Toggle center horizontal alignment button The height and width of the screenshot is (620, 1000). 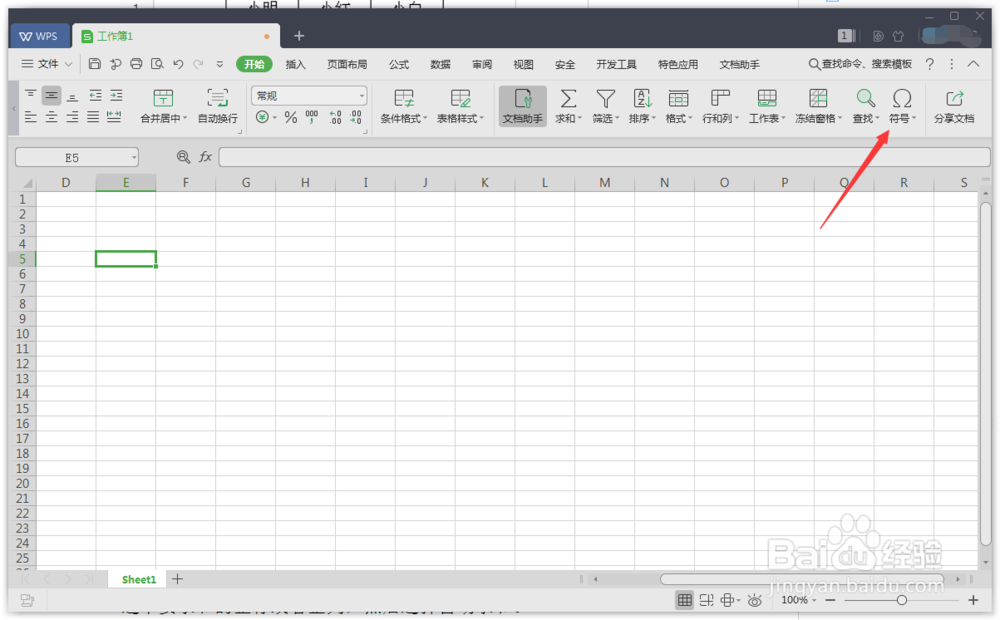52,117
